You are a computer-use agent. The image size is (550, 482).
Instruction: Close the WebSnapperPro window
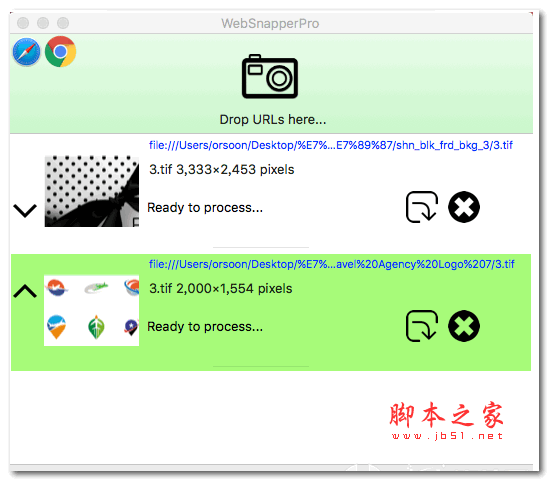pyautogui.click(x=23, y=23)
